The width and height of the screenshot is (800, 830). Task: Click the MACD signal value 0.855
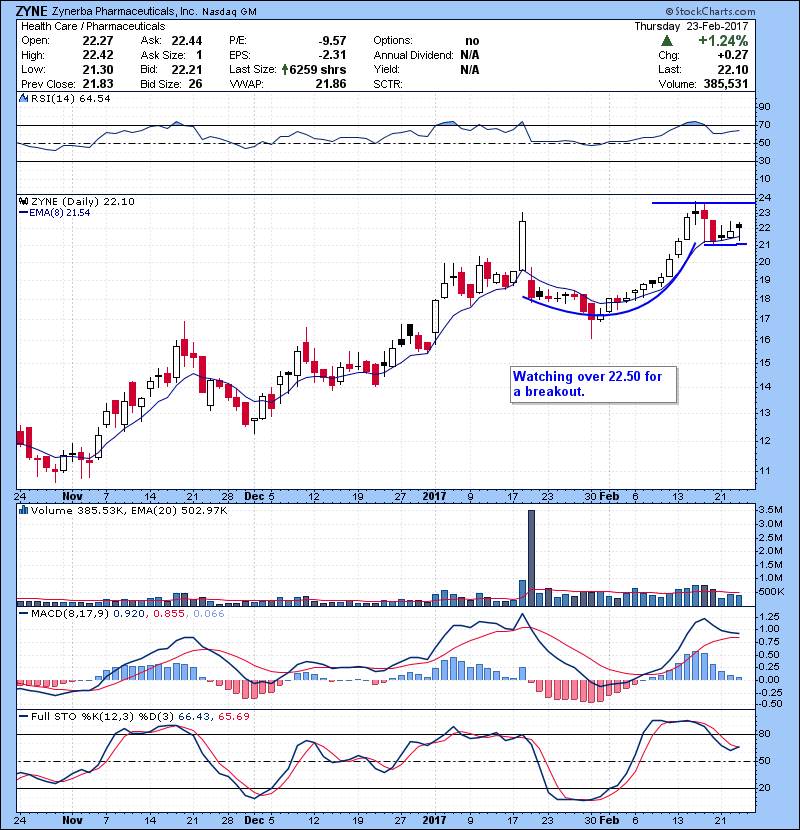tap(169, 614)
